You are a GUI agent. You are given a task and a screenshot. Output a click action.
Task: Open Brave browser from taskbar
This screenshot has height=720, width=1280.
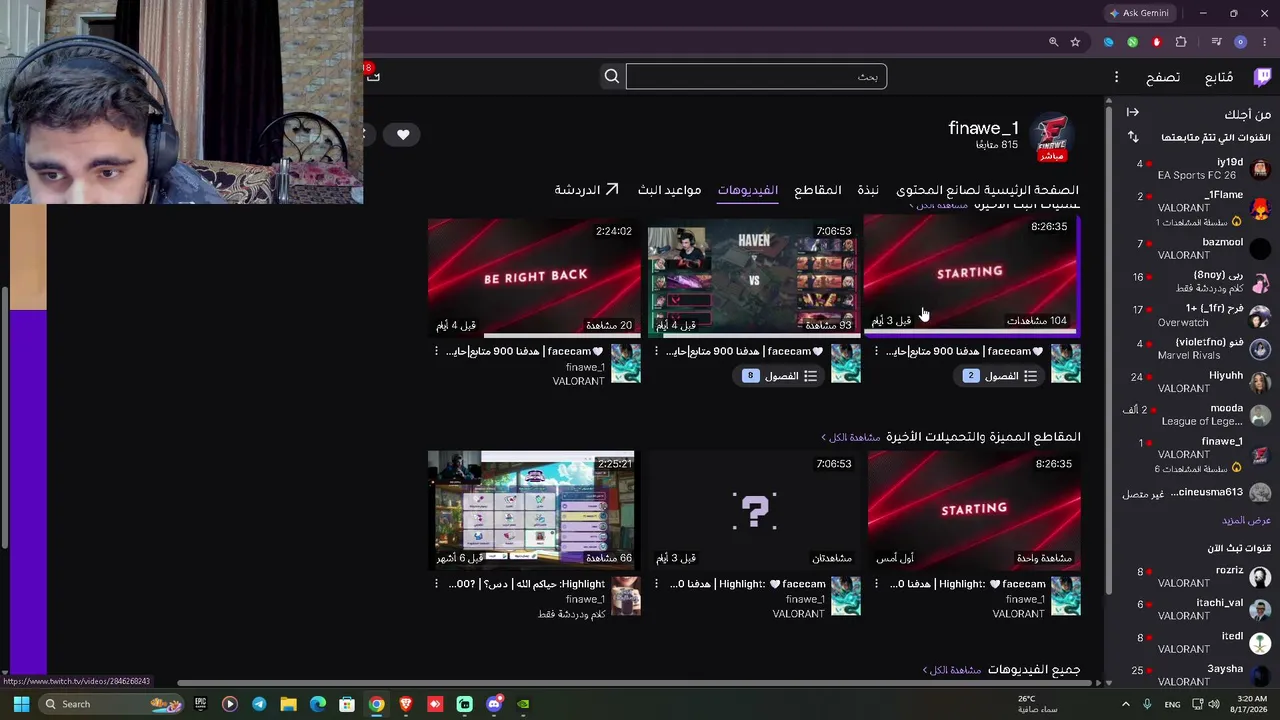point(406,704)
